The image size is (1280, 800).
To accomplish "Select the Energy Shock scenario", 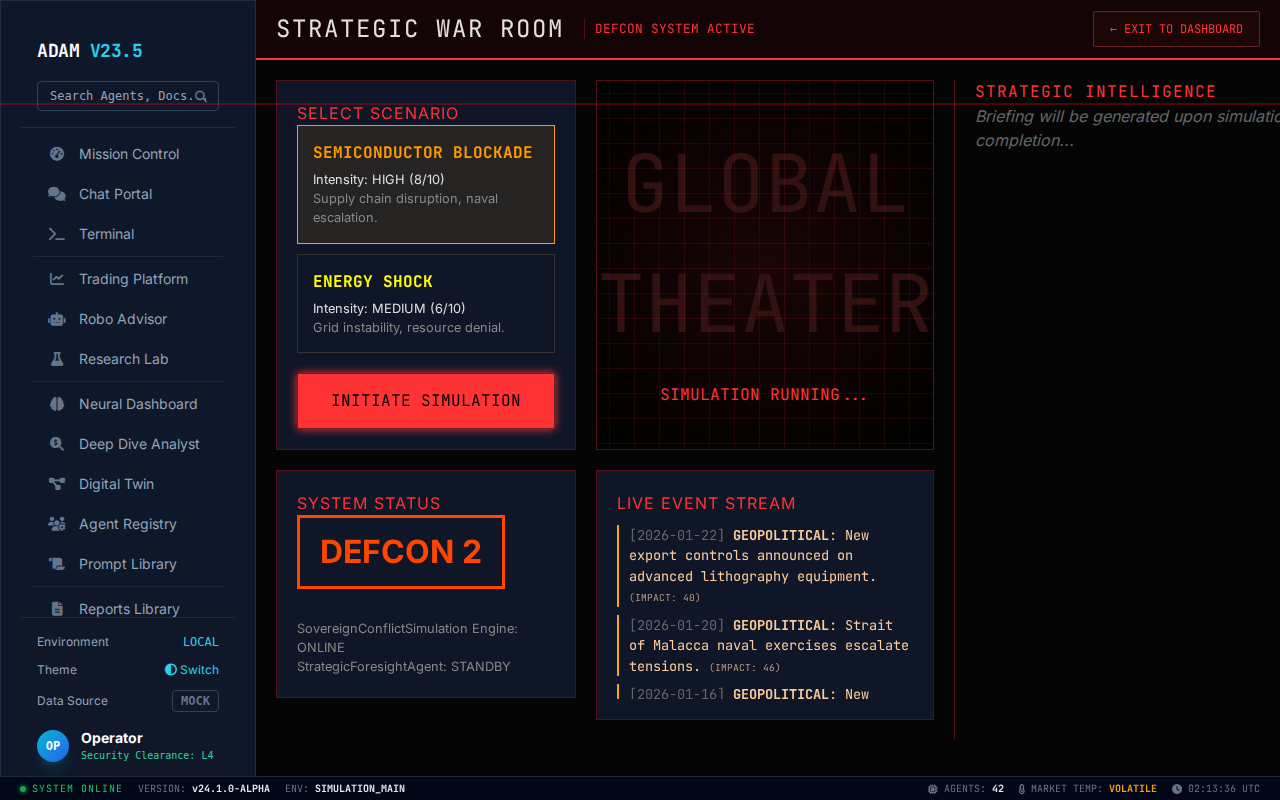I will coord(425,303).
